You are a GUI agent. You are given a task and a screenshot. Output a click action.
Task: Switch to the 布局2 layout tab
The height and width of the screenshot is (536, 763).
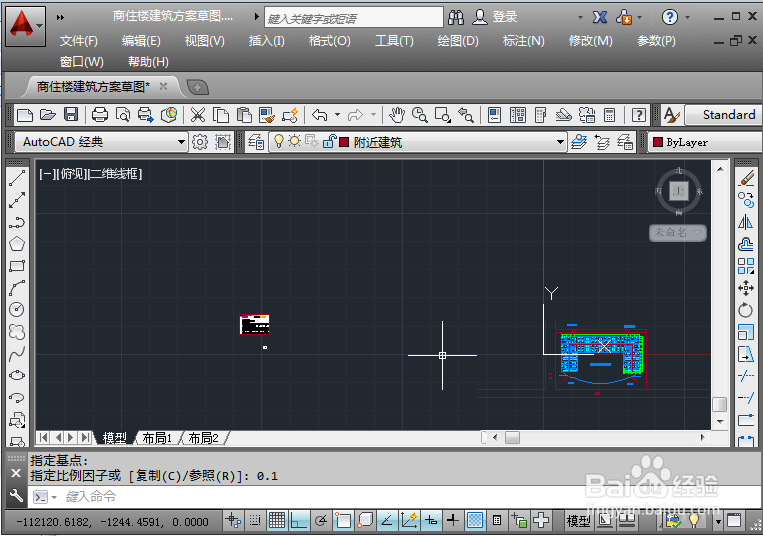pos(203,438)
